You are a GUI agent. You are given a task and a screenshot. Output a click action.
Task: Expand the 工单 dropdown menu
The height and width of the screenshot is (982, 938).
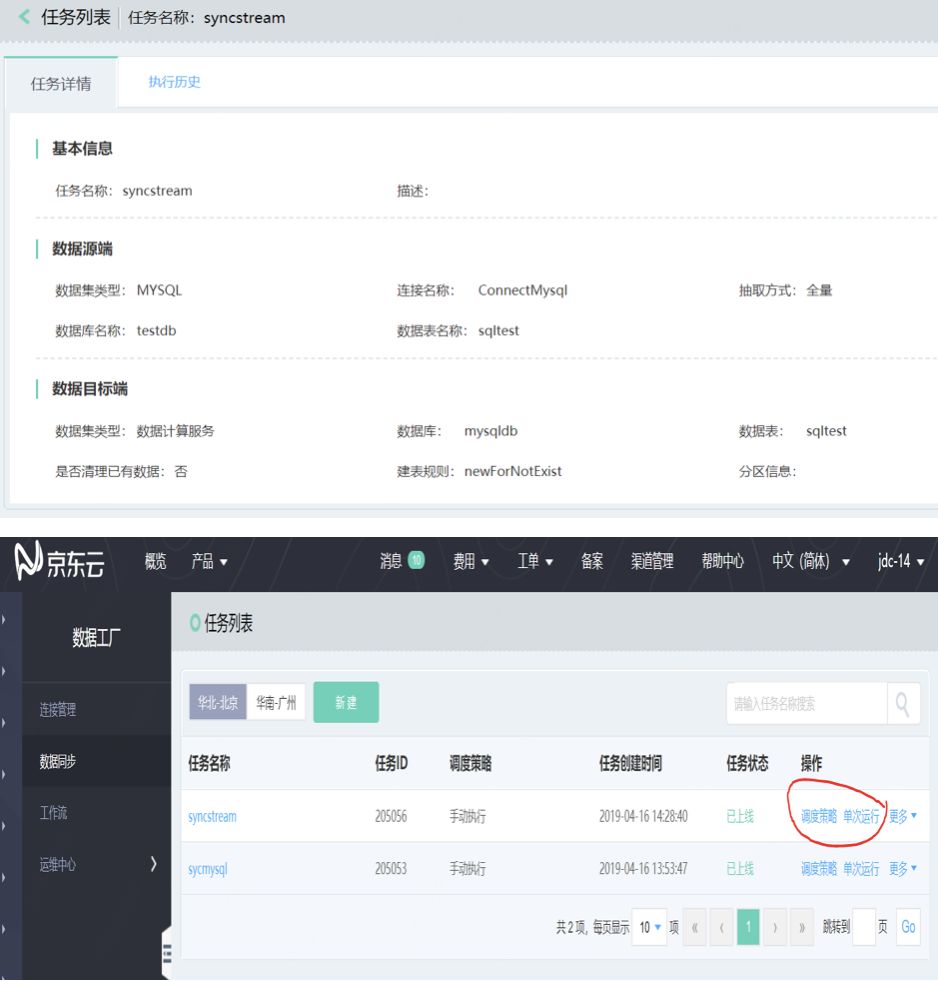535,561
